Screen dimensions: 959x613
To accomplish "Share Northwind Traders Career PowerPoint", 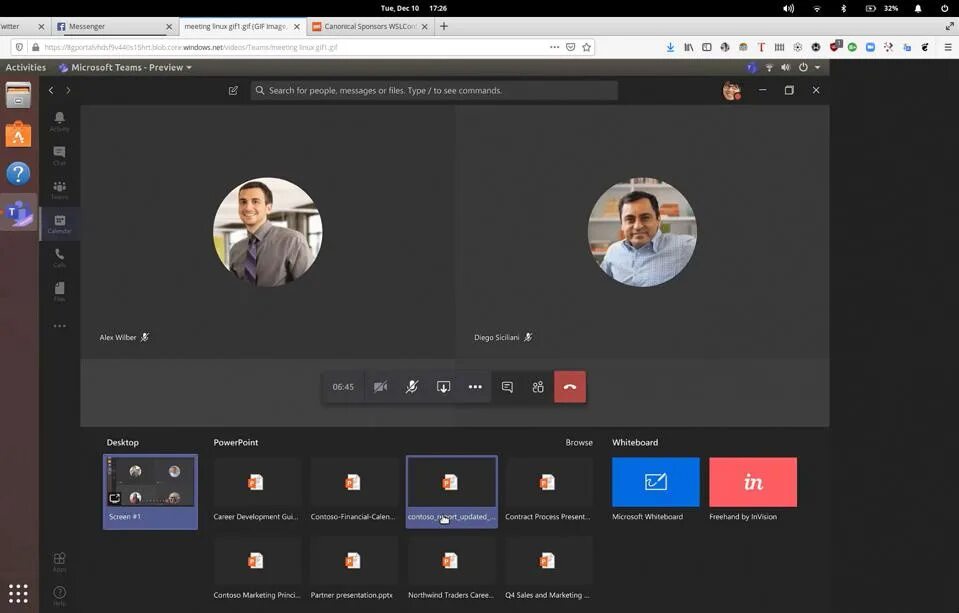I will (450, 569).
